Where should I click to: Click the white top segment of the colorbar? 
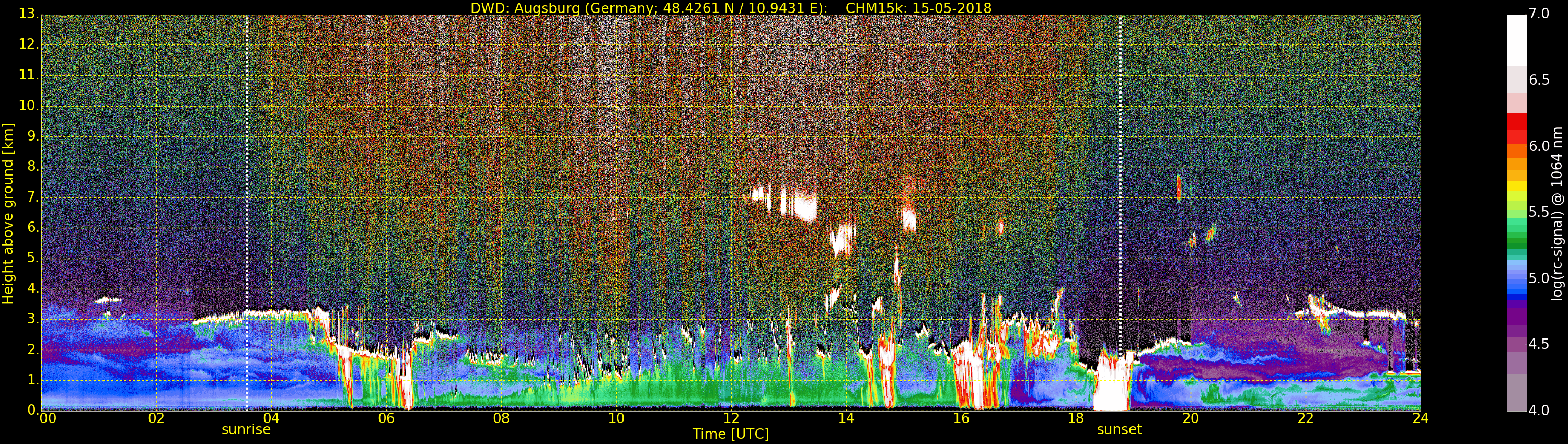[x=1516, y=40]
